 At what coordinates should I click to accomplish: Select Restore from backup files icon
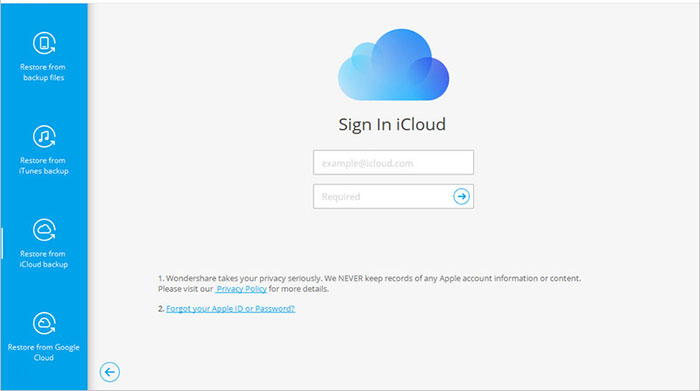click(44, 43)
